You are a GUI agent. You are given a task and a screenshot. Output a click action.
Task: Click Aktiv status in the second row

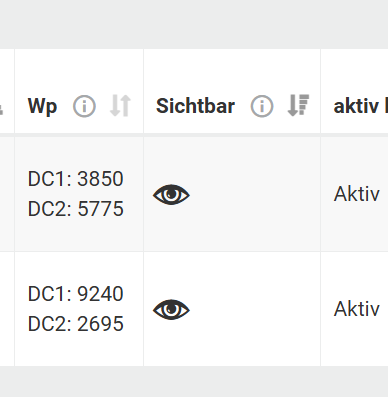pyautogui.click(x=357, y=309)
